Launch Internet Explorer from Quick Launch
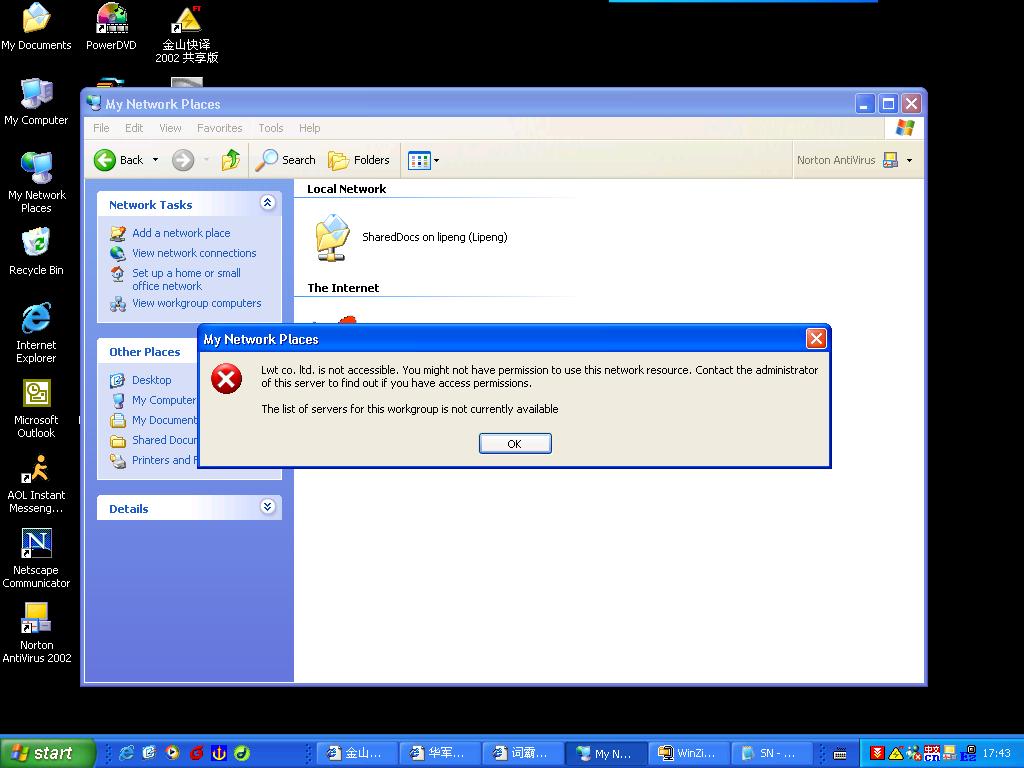Image resolution: width=1024 pixels, height=768 pixels. 126,753
